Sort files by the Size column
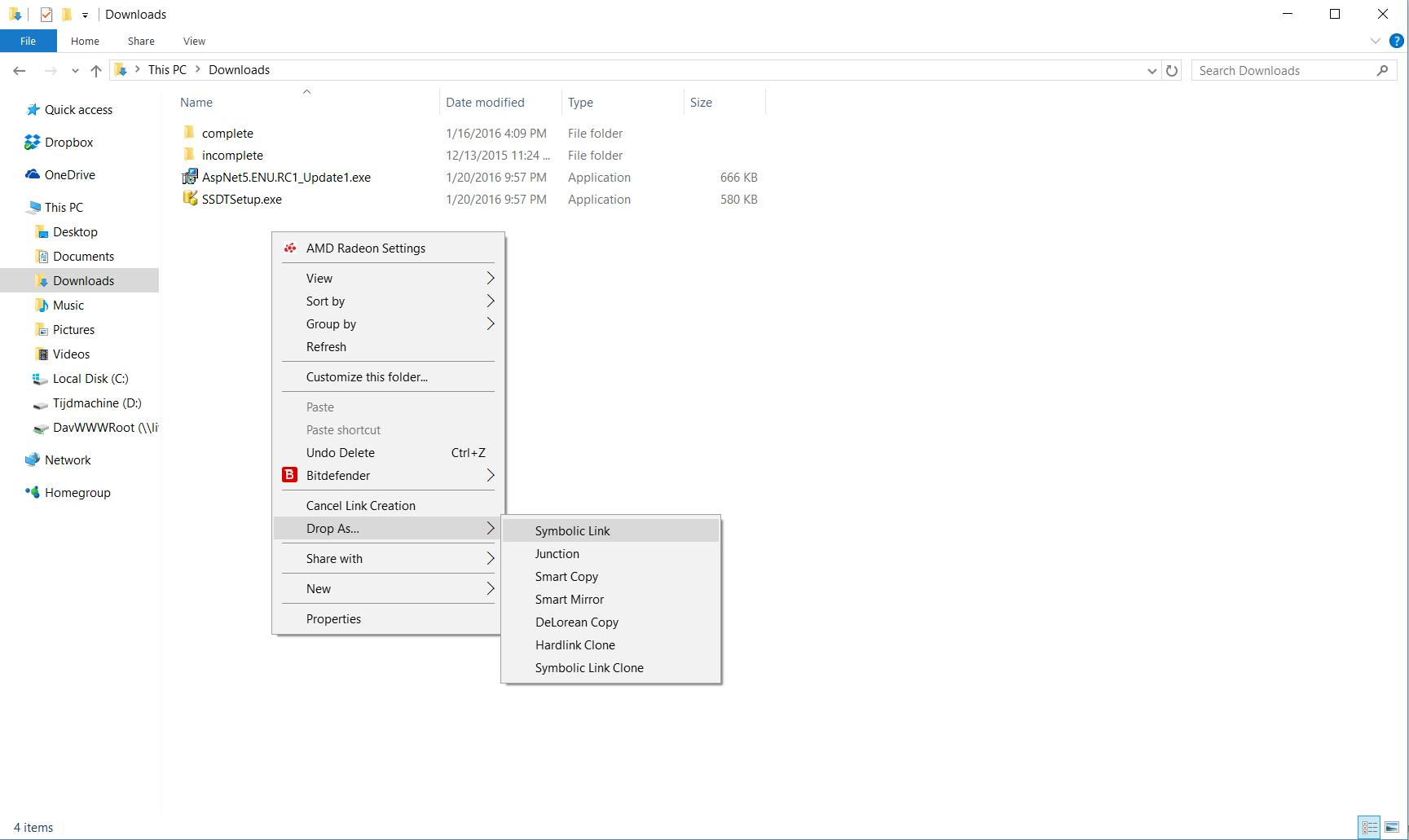 (724, 102)
